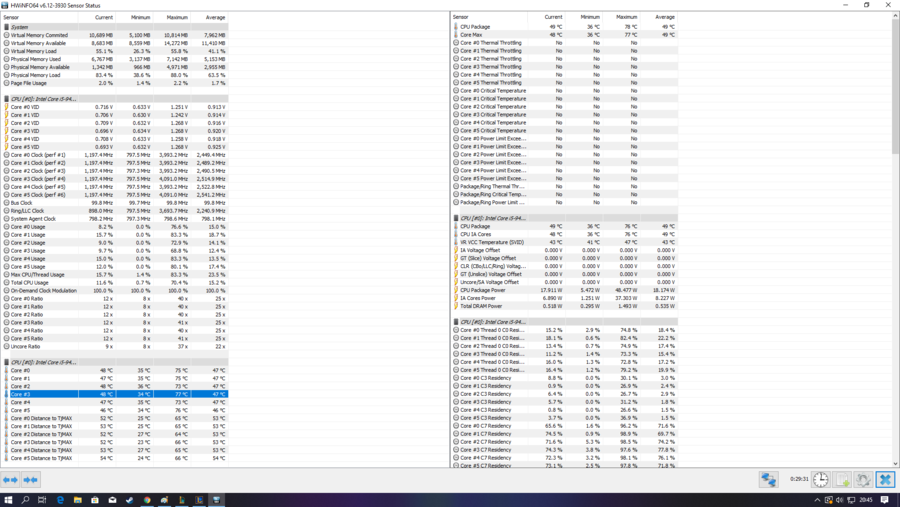
Task: Select the Core #0 Thermal Throttling row
Action: pos(565,43)
